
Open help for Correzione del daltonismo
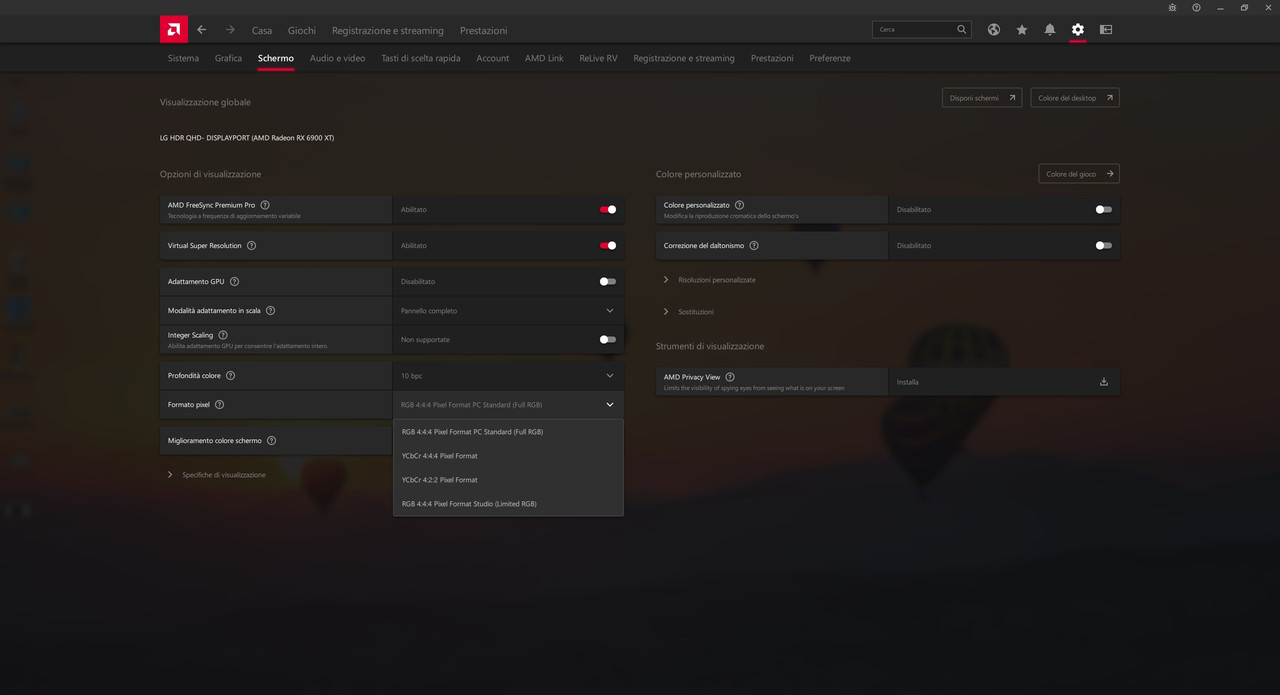[x=754, y=246]
